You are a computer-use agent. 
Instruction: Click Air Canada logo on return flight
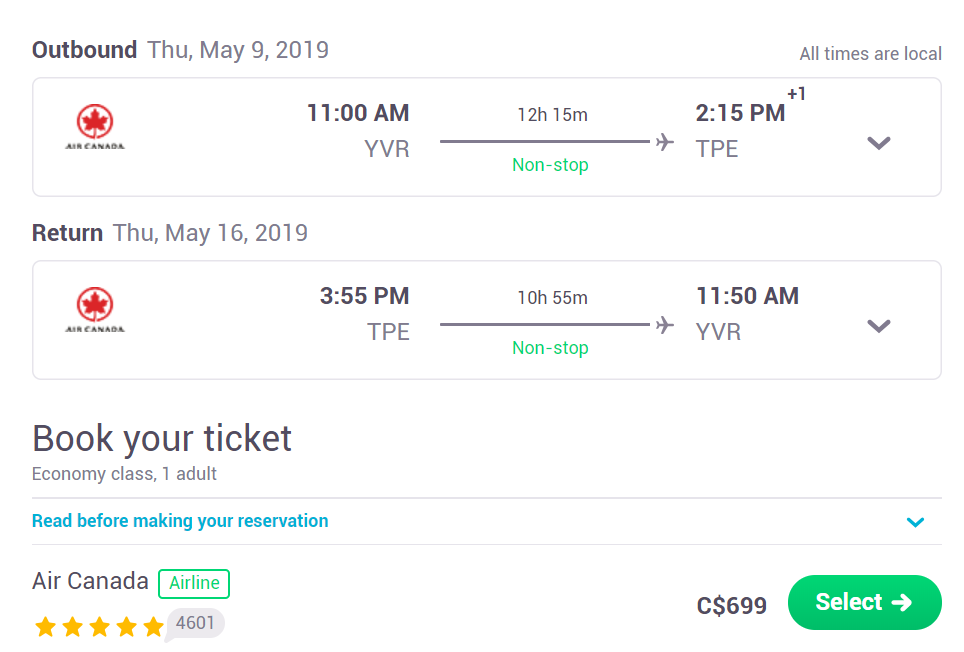[x=95, y=310]
